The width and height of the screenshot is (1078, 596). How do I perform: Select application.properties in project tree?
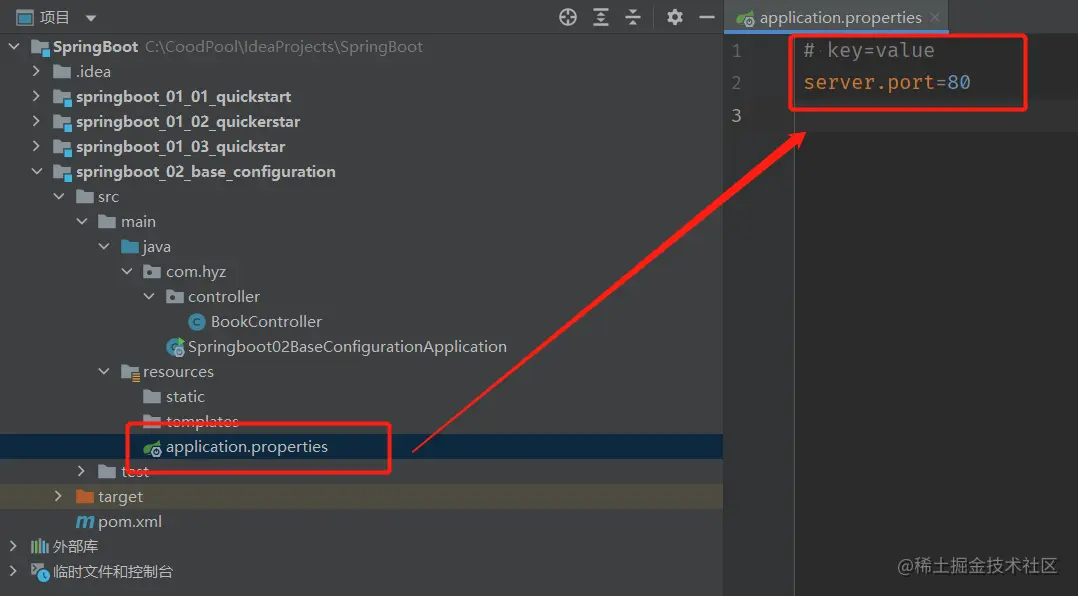point(247,447)
